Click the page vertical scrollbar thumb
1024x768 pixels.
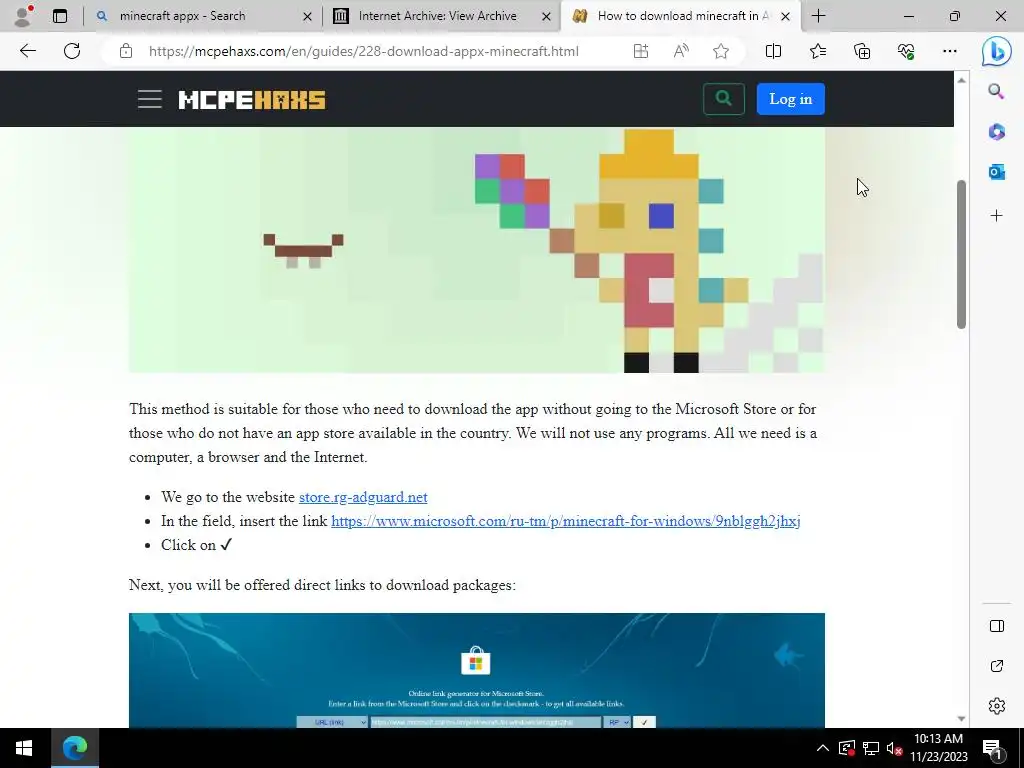(x=961, y=254)
